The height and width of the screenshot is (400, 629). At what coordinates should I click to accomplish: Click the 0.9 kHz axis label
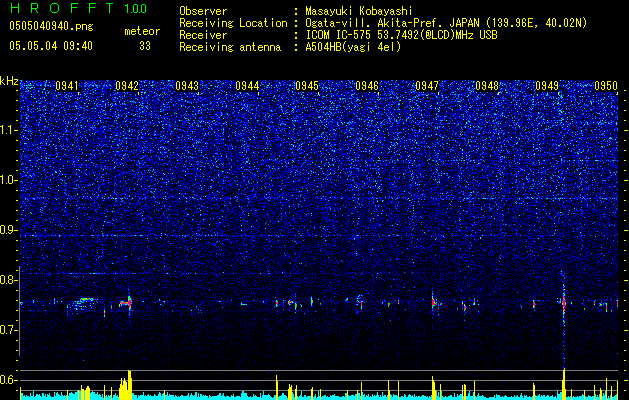tap(9, 230)
